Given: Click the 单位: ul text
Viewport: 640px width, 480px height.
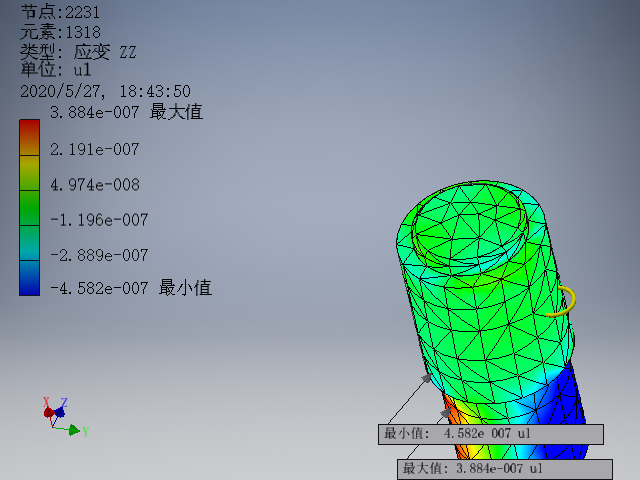Looking at the screenshot, I should tap(56, 69).
